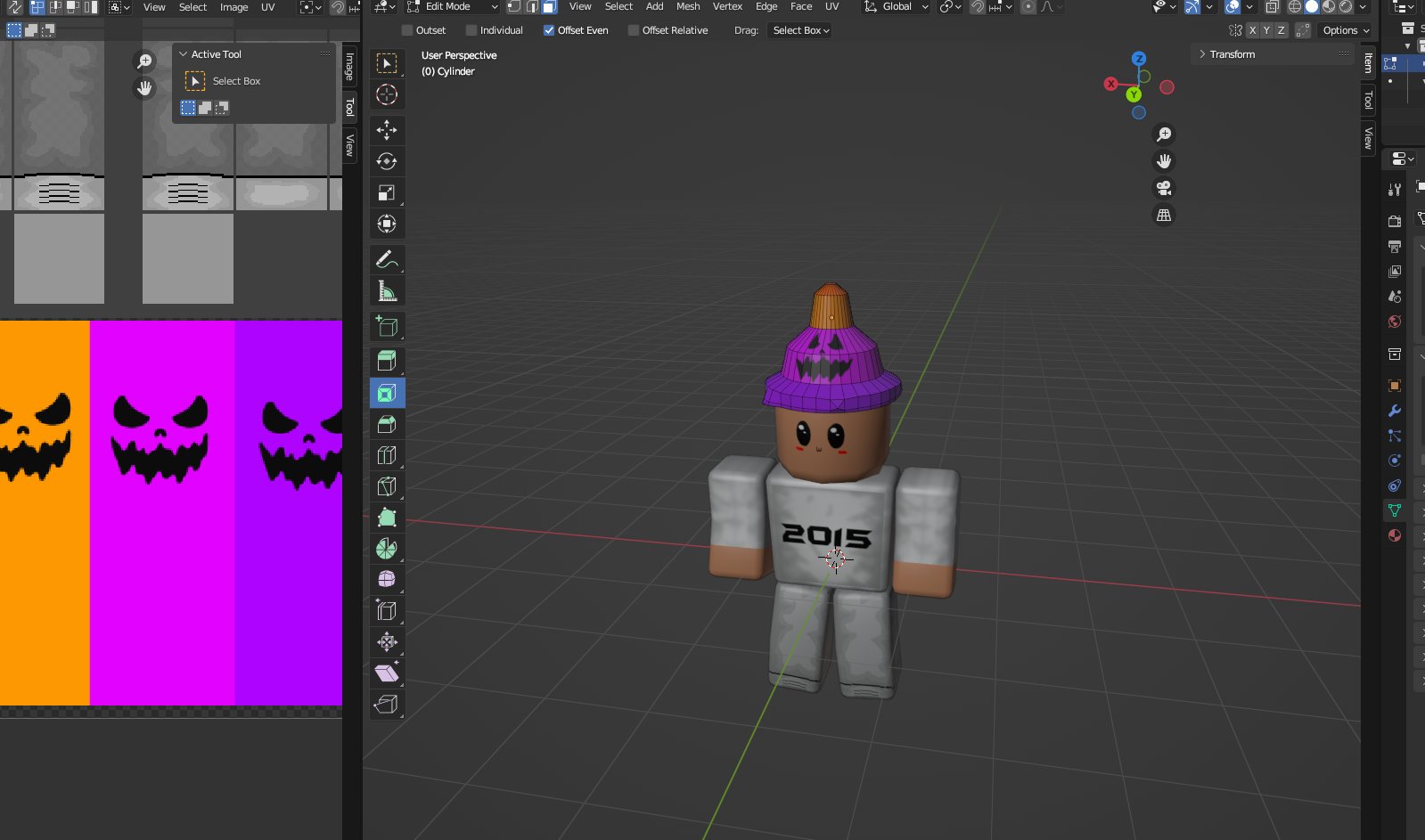This screenshot has width=1425, height=840.
Task: Toggle mesh mirror Y axis button
Action: point(1266,30)
